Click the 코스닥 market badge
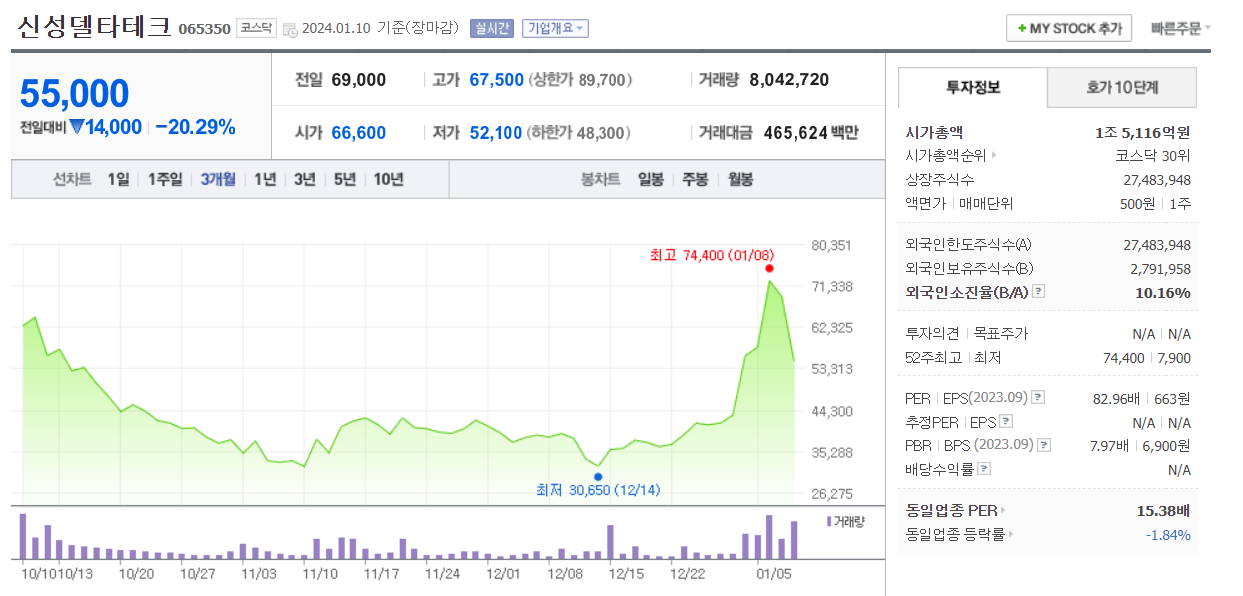Image resolution: width=1243 pixels, height=596 pixels. 256,28
